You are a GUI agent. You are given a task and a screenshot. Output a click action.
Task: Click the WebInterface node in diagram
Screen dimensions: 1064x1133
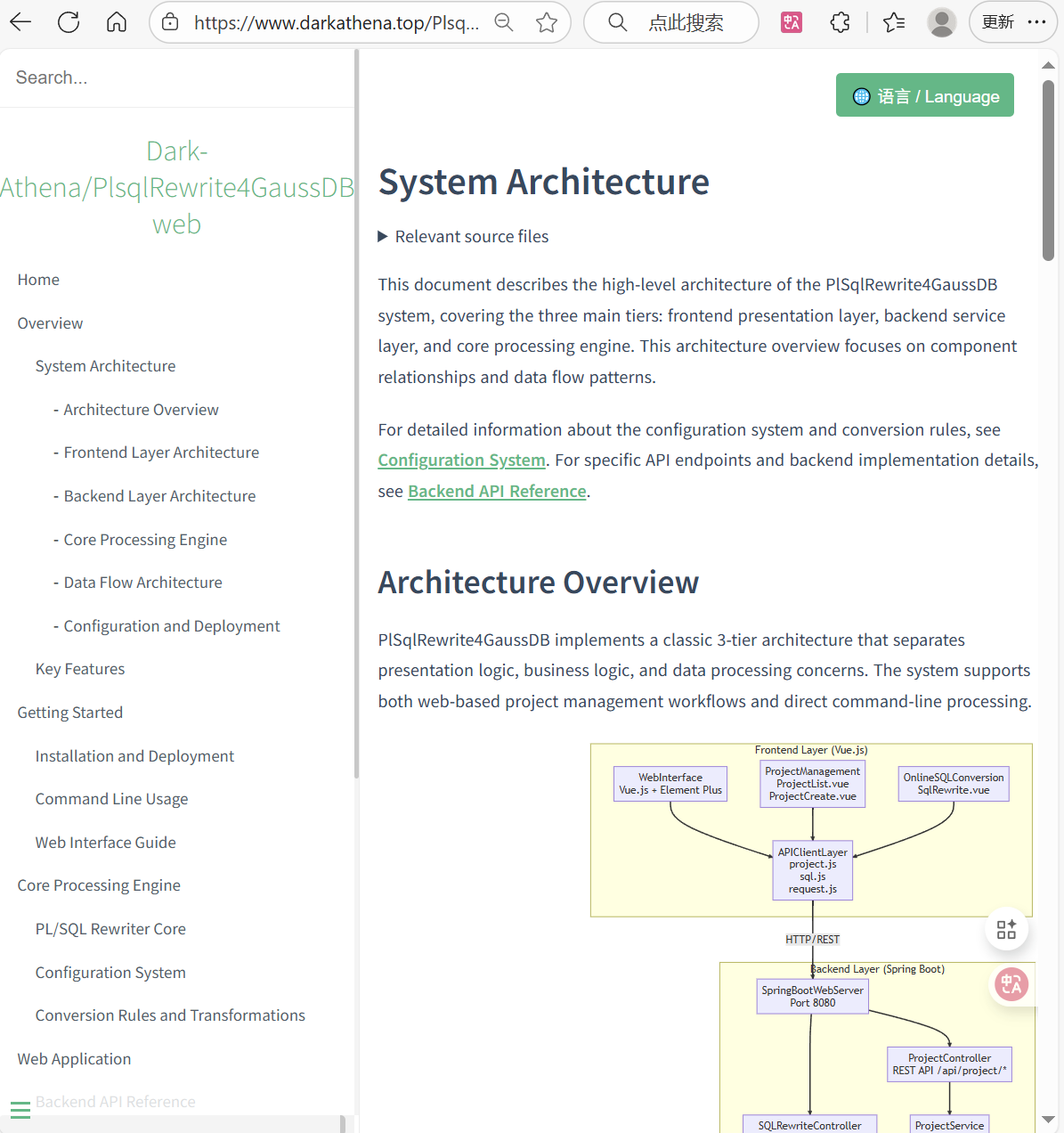tap(670, 784)
